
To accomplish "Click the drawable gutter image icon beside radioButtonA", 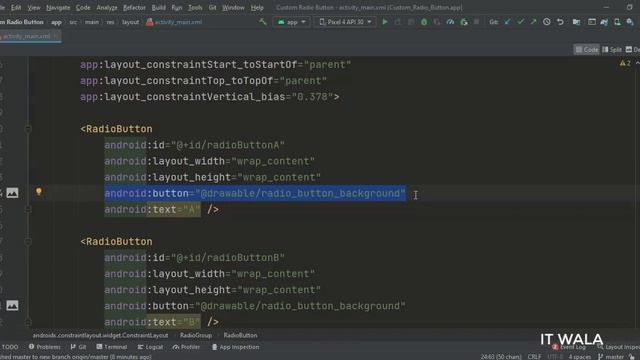I will point(12,193).
